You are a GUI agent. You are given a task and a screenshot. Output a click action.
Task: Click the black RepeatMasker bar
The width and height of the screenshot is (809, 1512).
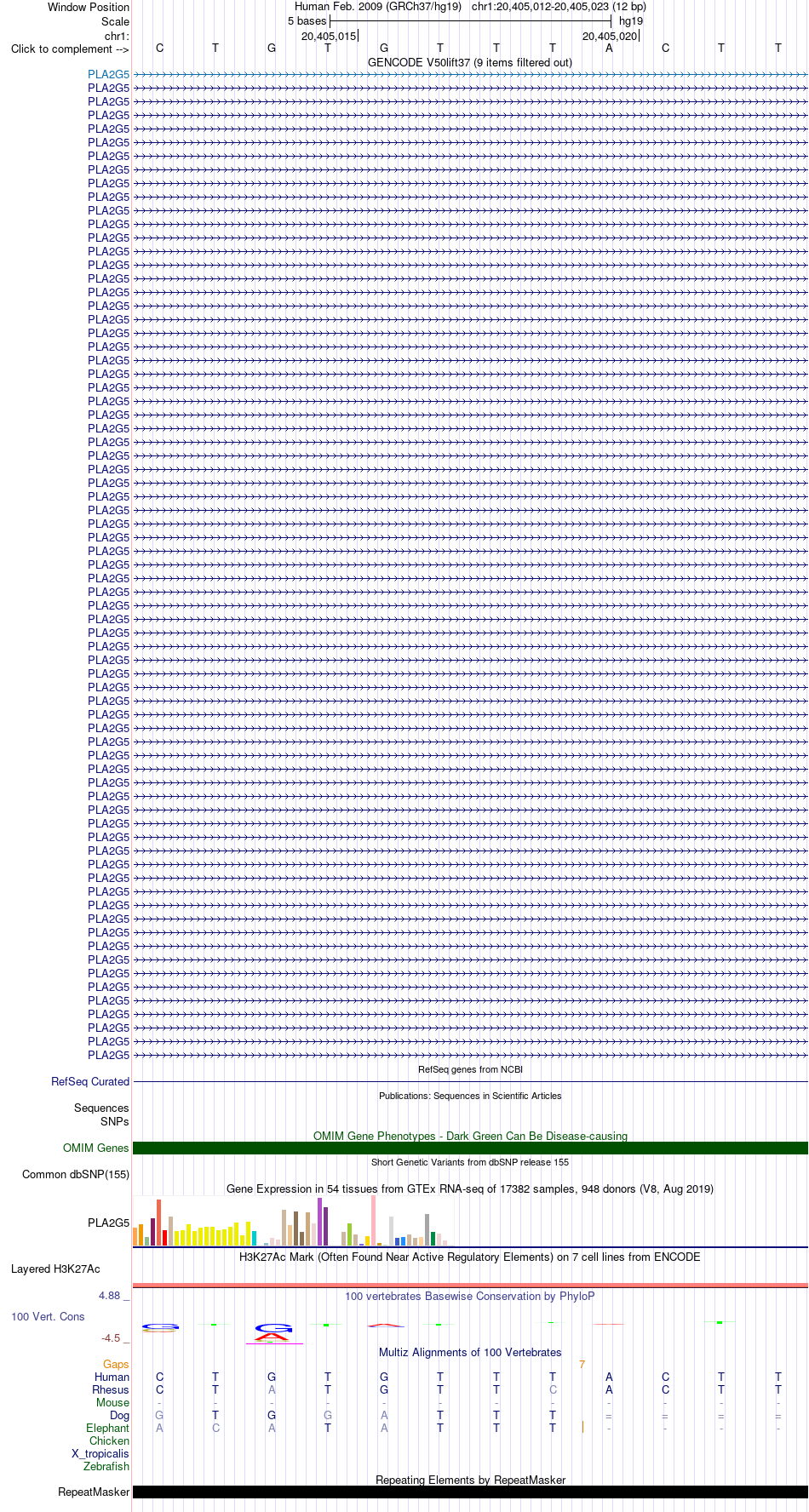(470, 1492)
